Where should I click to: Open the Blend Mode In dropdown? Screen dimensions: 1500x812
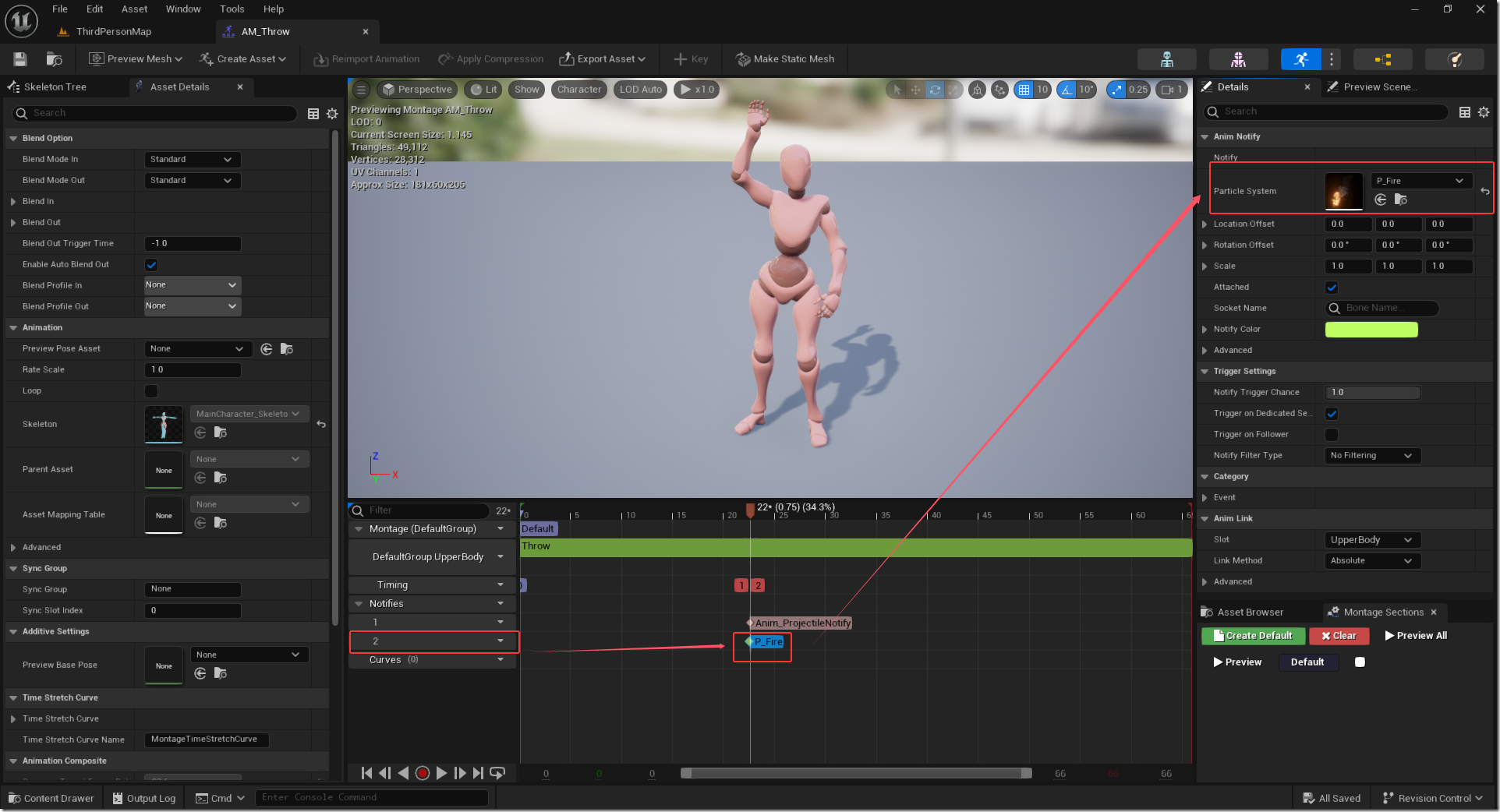click(x=193, y=160)
